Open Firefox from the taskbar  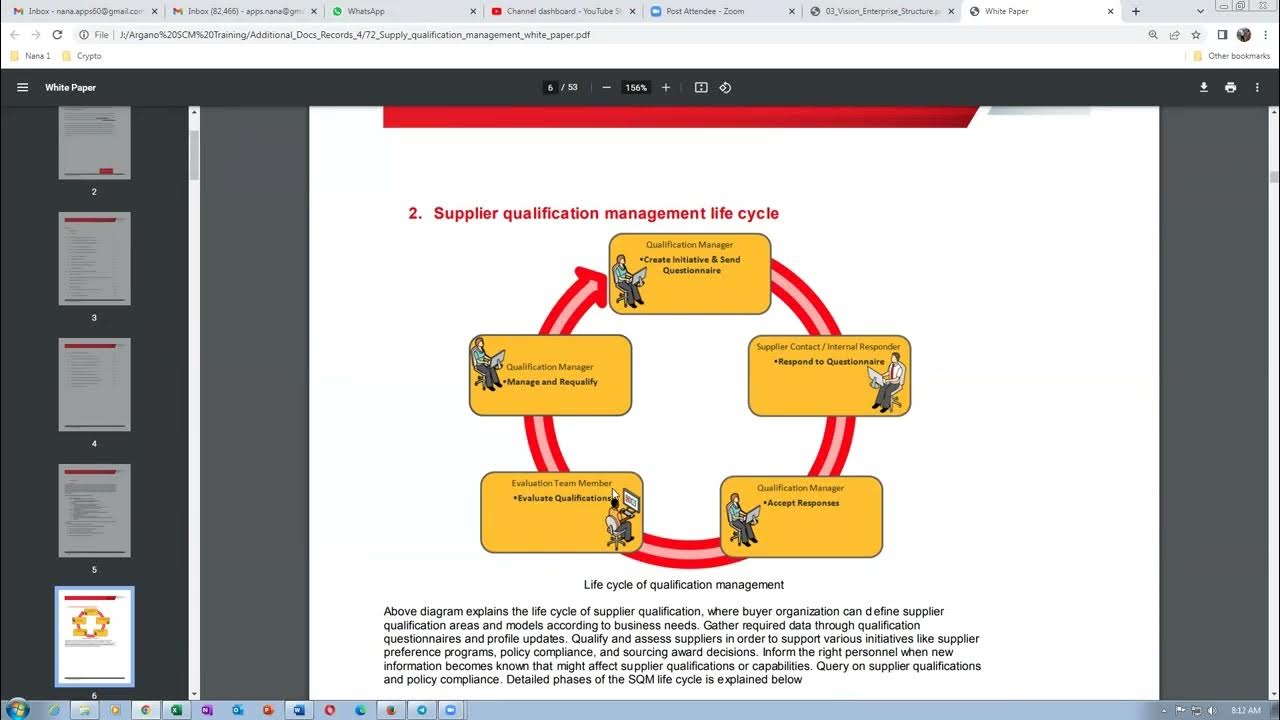coord(391,710)
